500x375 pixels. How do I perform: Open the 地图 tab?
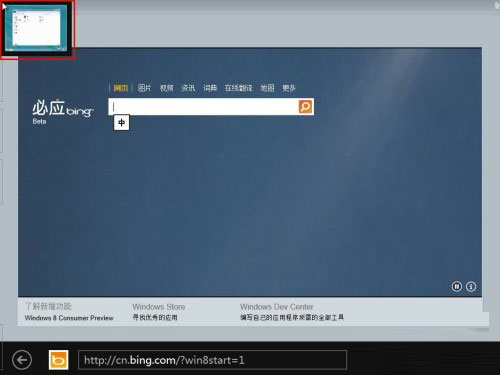(x=267, y=88)
